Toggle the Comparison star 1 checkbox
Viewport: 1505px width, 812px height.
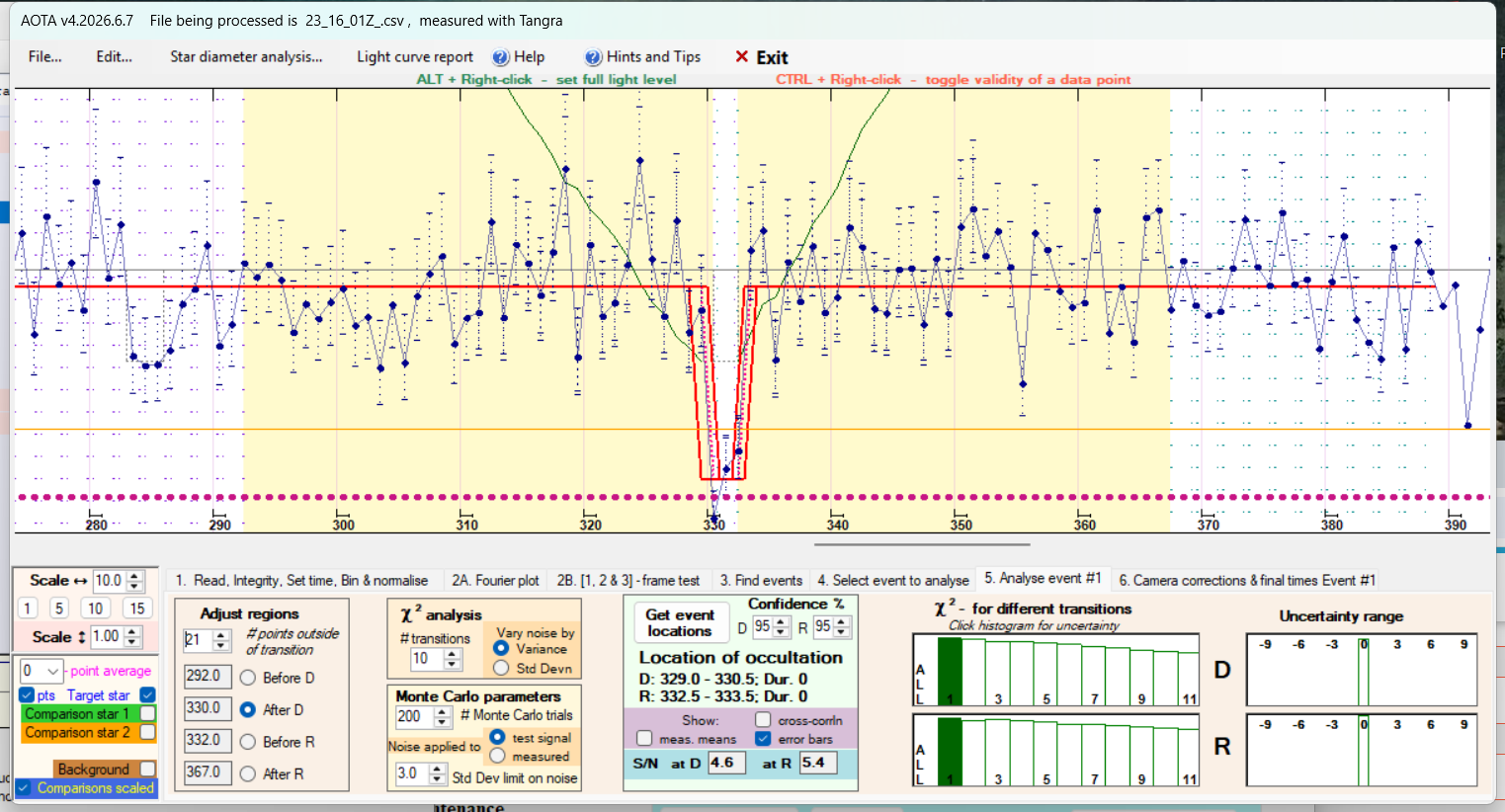[148, 713]
